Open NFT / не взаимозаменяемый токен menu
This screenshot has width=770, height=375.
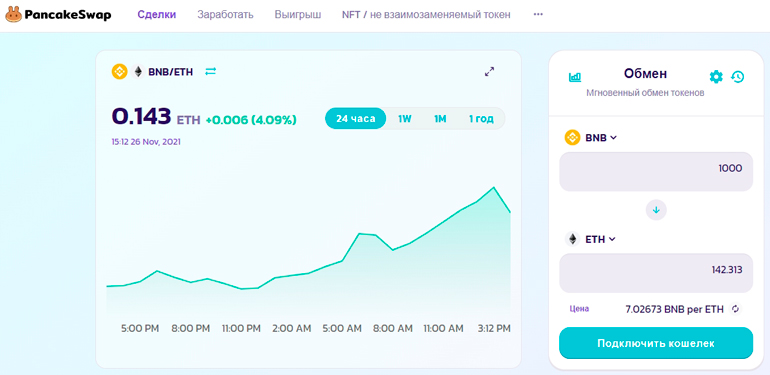(x=426, y=15)
